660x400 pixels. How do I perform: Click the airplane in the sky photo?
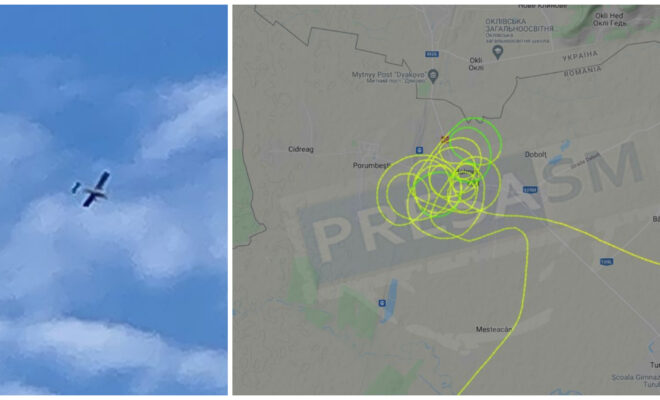[92, 189]
